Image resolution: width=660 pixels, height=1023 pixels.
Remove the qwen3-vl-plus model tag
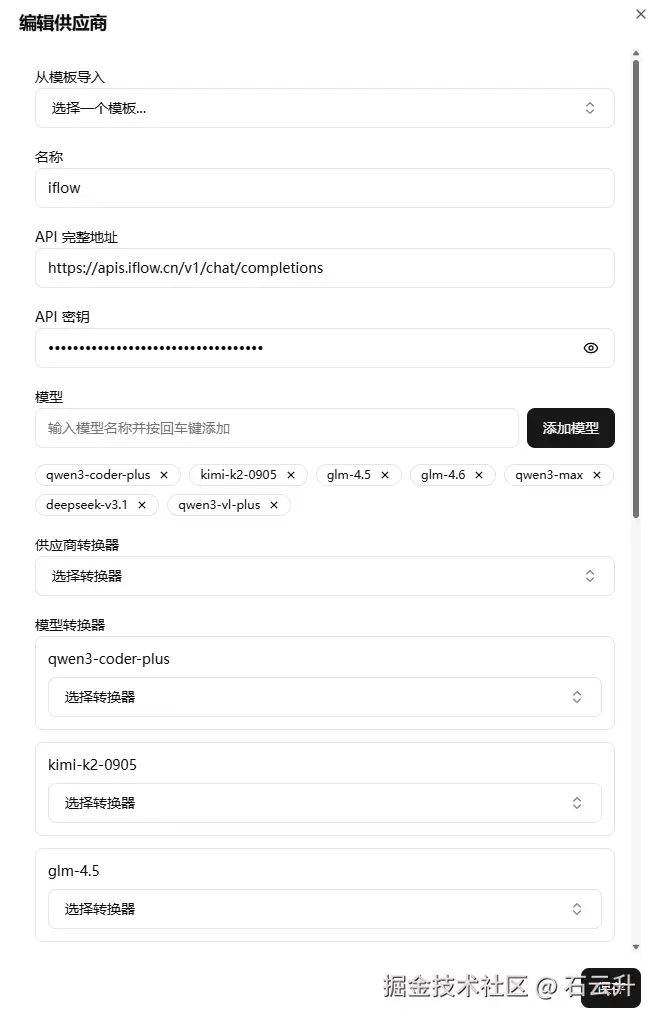coord(274,505)
